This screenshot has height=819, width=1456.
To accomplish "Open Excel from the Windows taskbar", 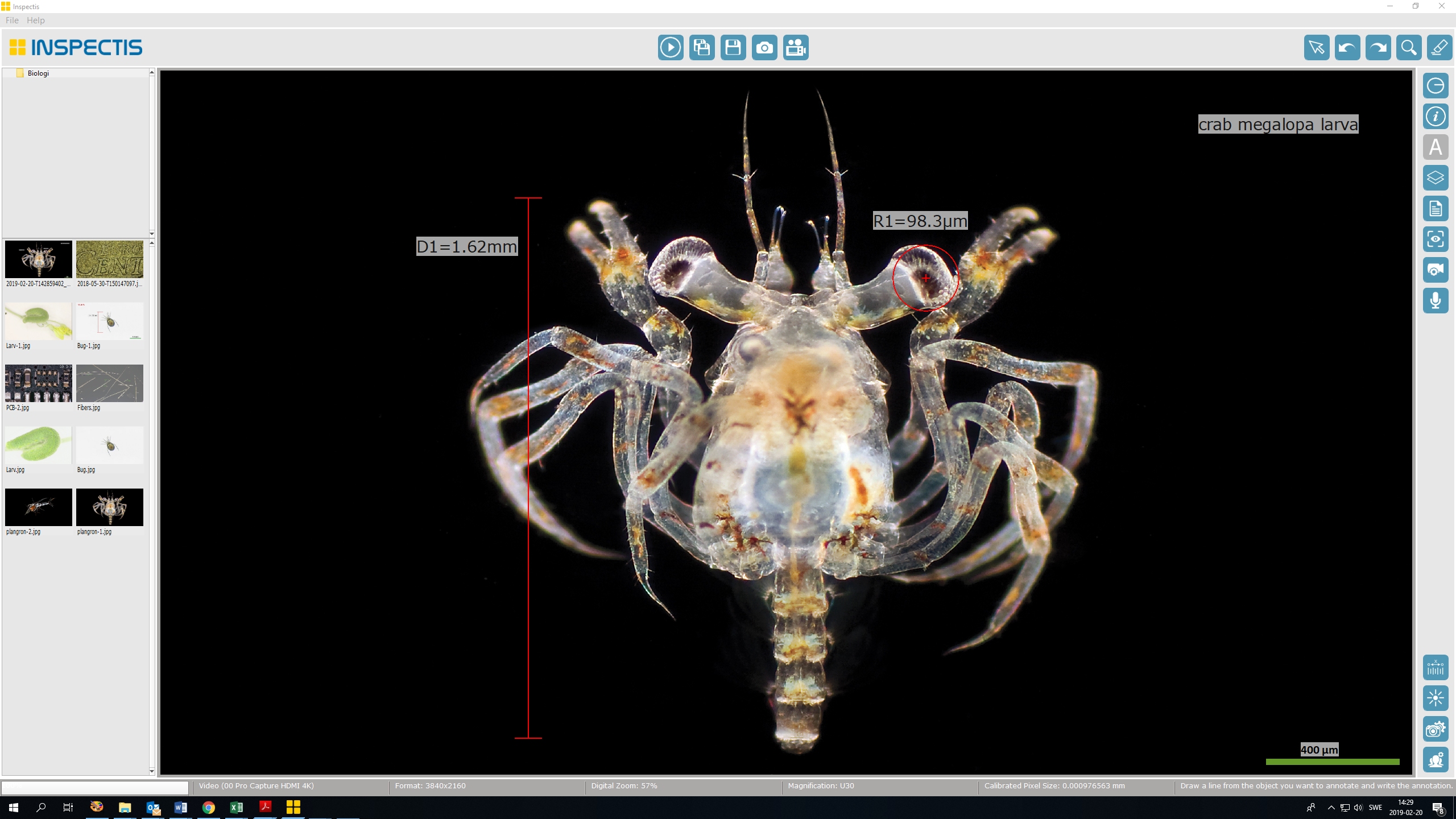I will pyautogui.click(x=237, y=807).
